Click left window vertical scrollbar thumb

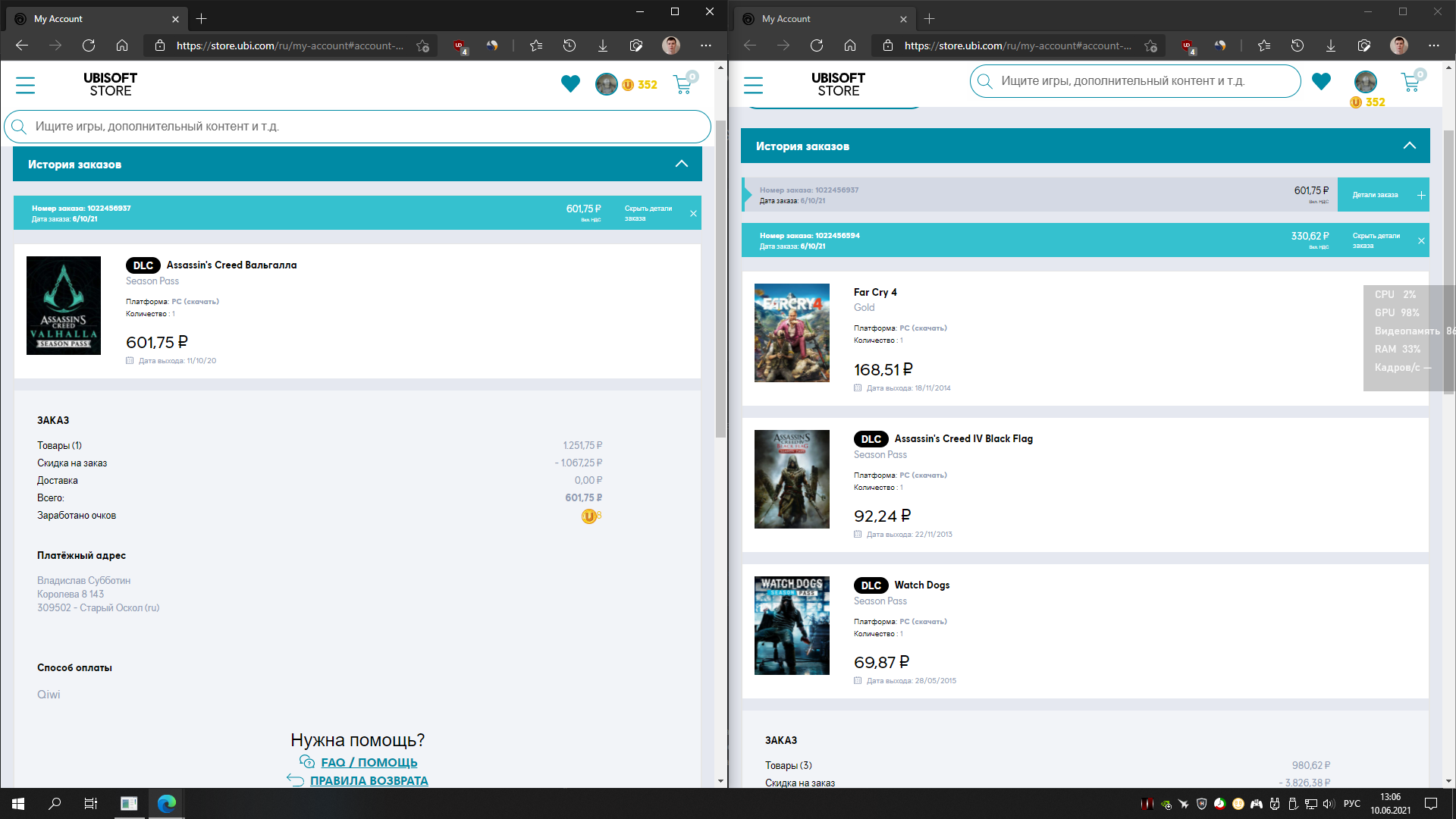point(720,279)
